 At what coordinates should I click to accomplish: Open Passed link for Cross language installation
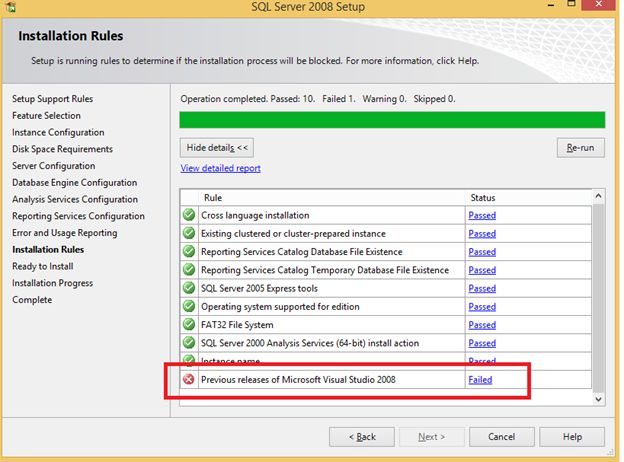tap(482, 215)
